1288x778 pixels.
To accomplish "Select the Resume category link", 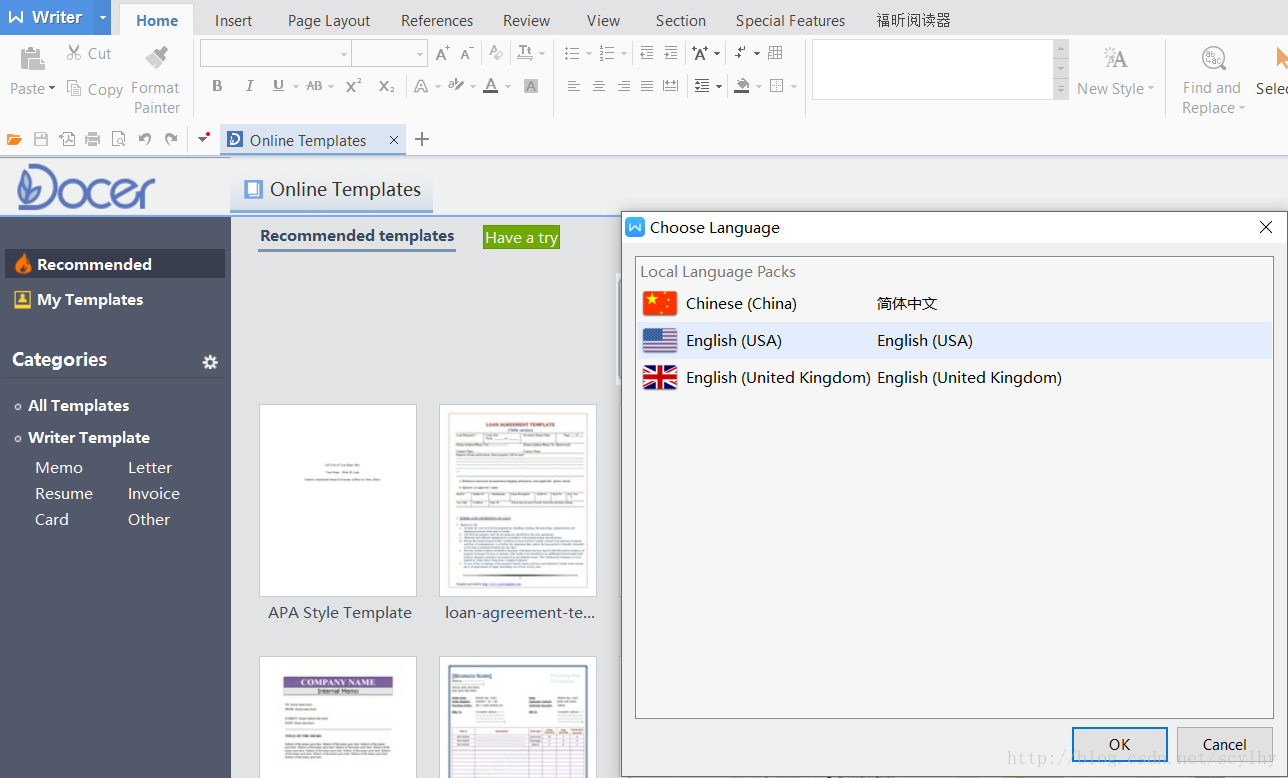I will tap(64, 493).
